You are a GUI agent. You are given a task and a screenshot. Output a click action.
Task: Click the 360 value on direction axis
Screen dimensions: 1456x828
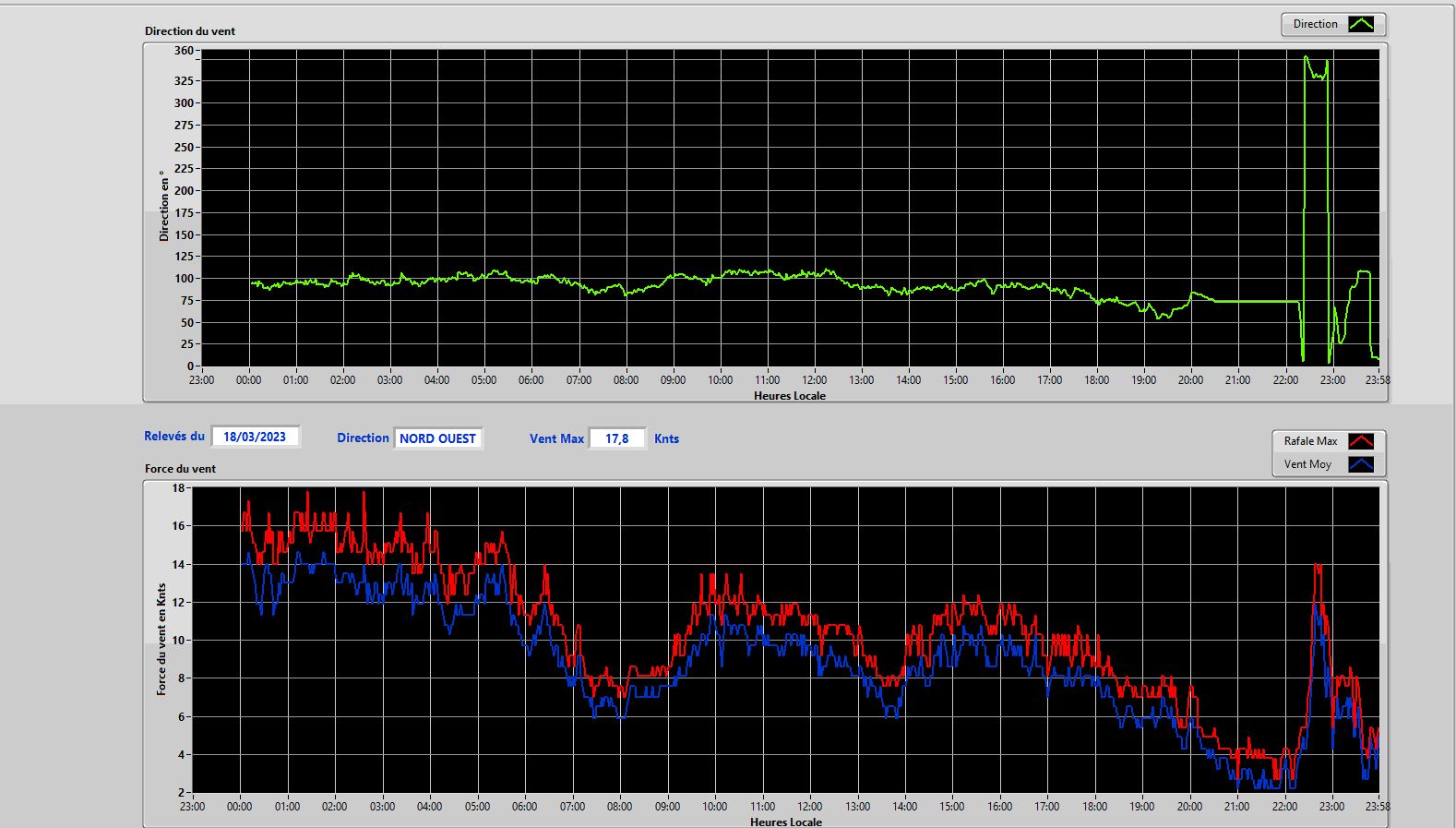[184, 51]
